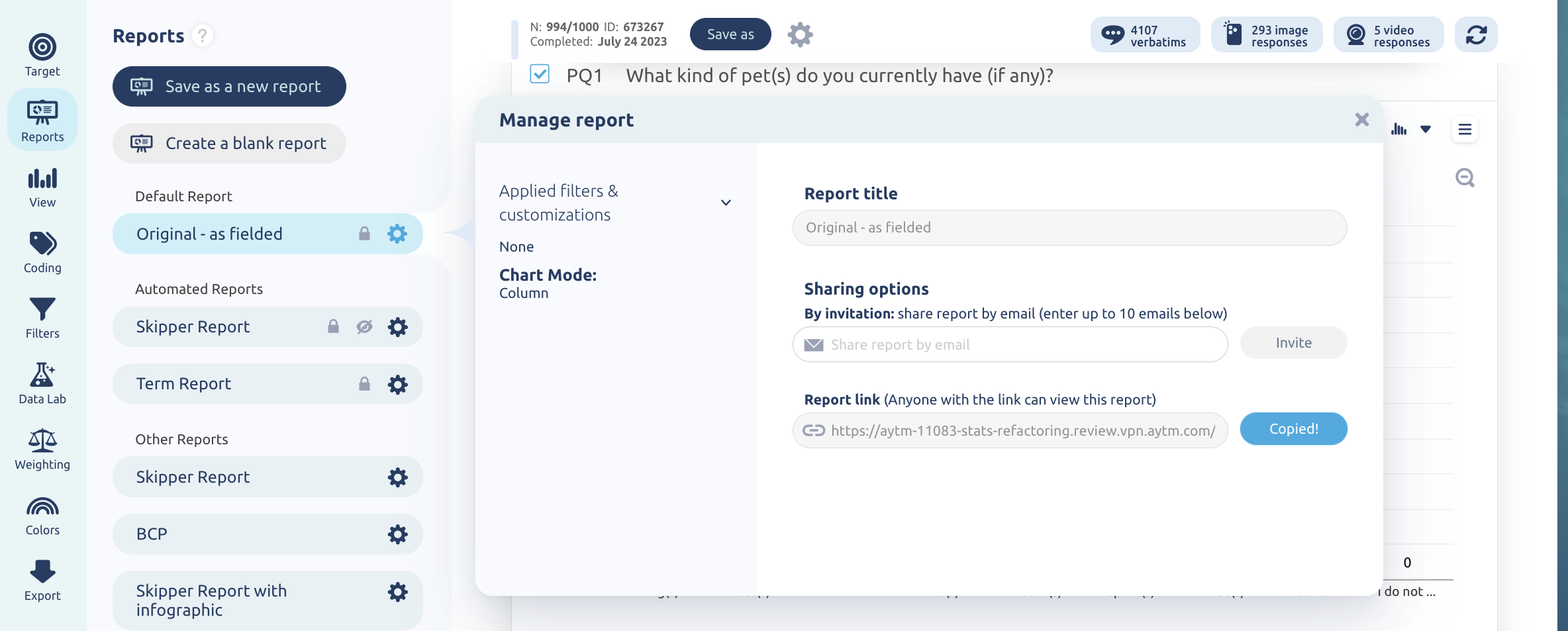This screenshot has width=1568, height=631.
Task: Click the Report title input field
Action: 1069,228
